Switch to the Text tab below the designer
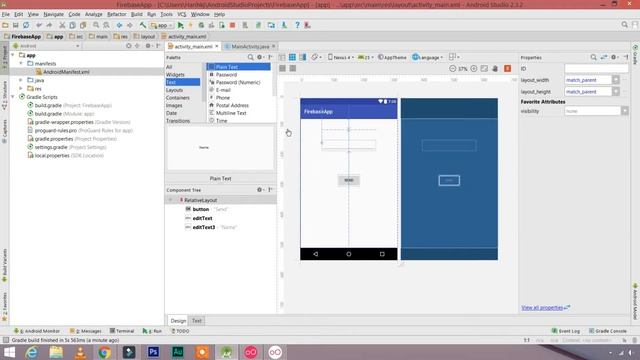The height and width of the screenshot is (360, 640). pyautogui.click(x=197, y=321)
